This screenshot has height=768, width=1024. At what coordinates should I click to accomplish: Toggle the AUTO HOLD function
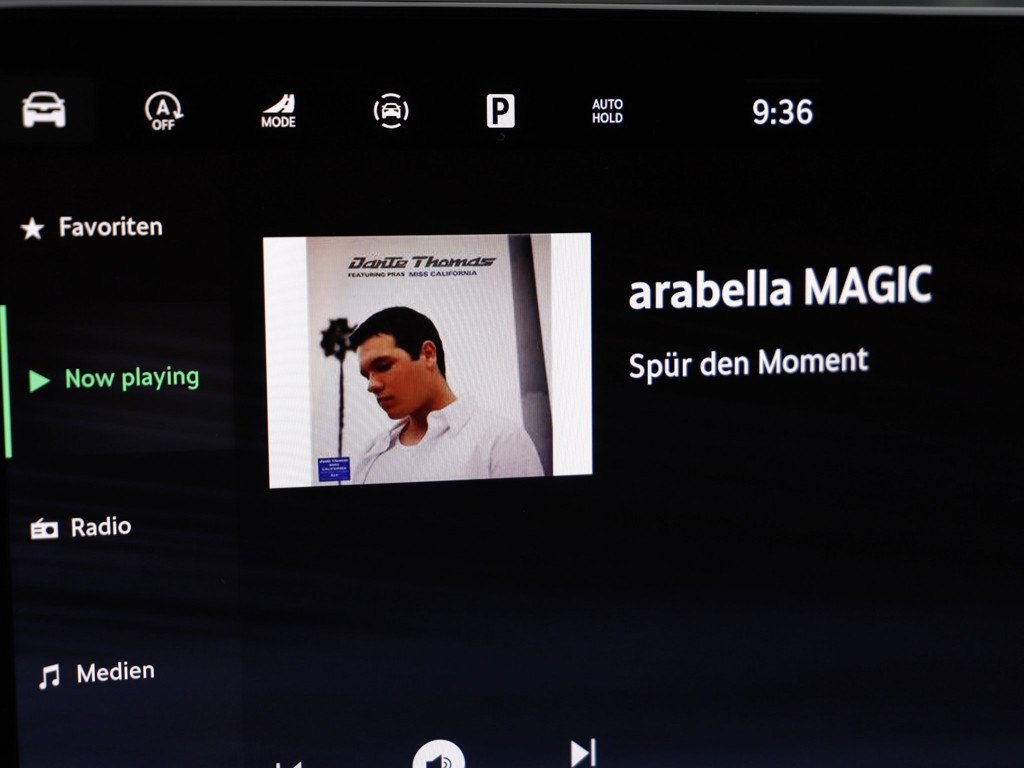click(607, 111)
